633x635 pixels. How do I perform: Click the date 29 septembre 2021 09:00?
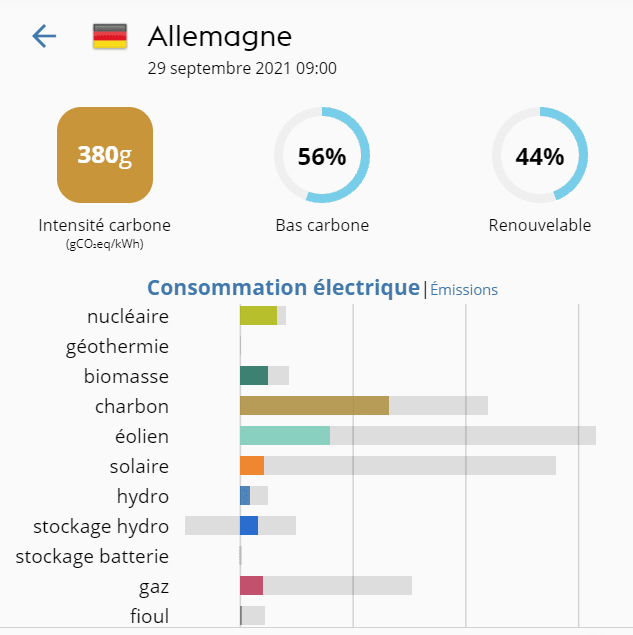242,69
